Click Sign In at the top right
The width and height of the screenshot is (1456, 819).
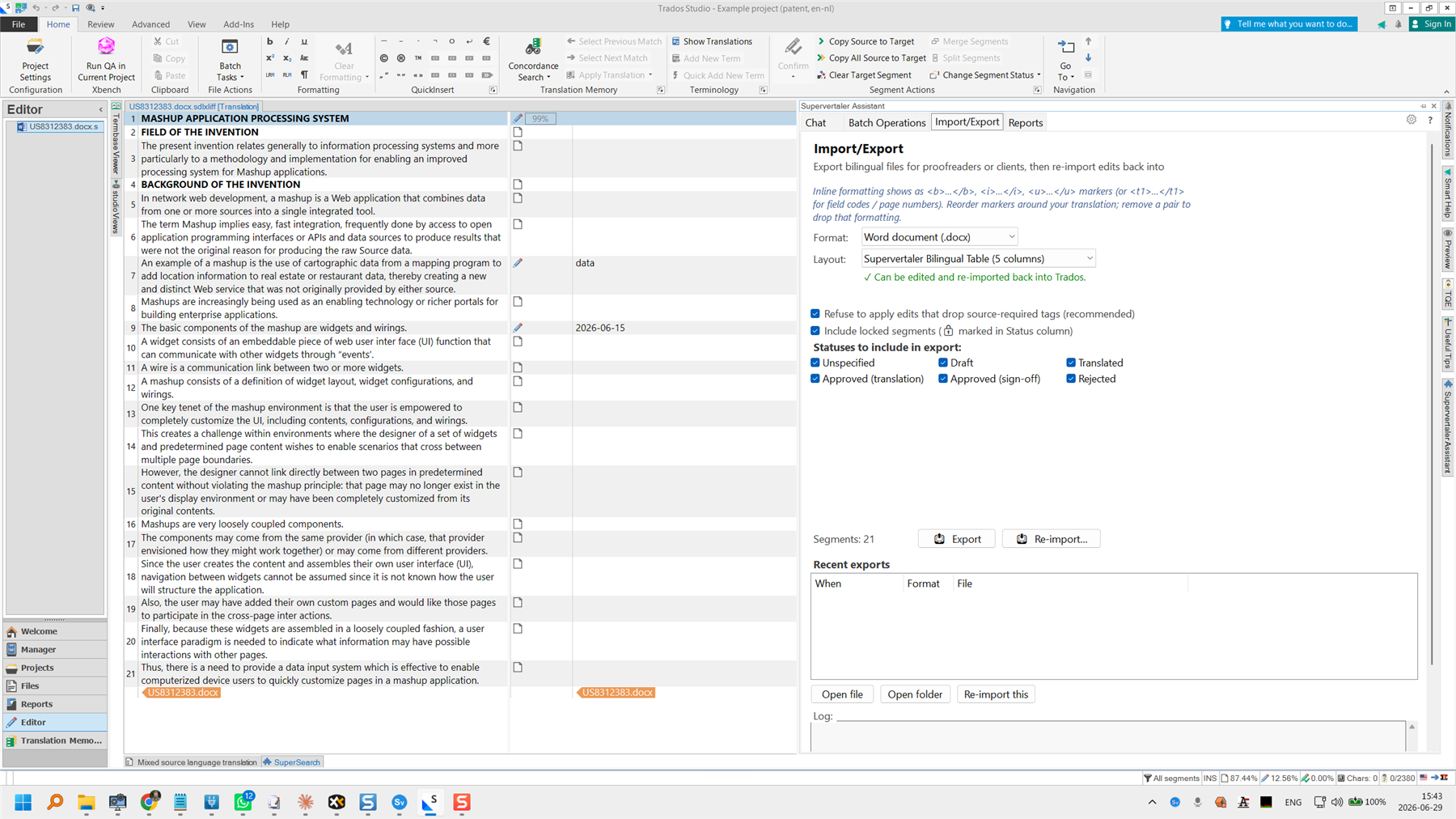point(1430,24)
